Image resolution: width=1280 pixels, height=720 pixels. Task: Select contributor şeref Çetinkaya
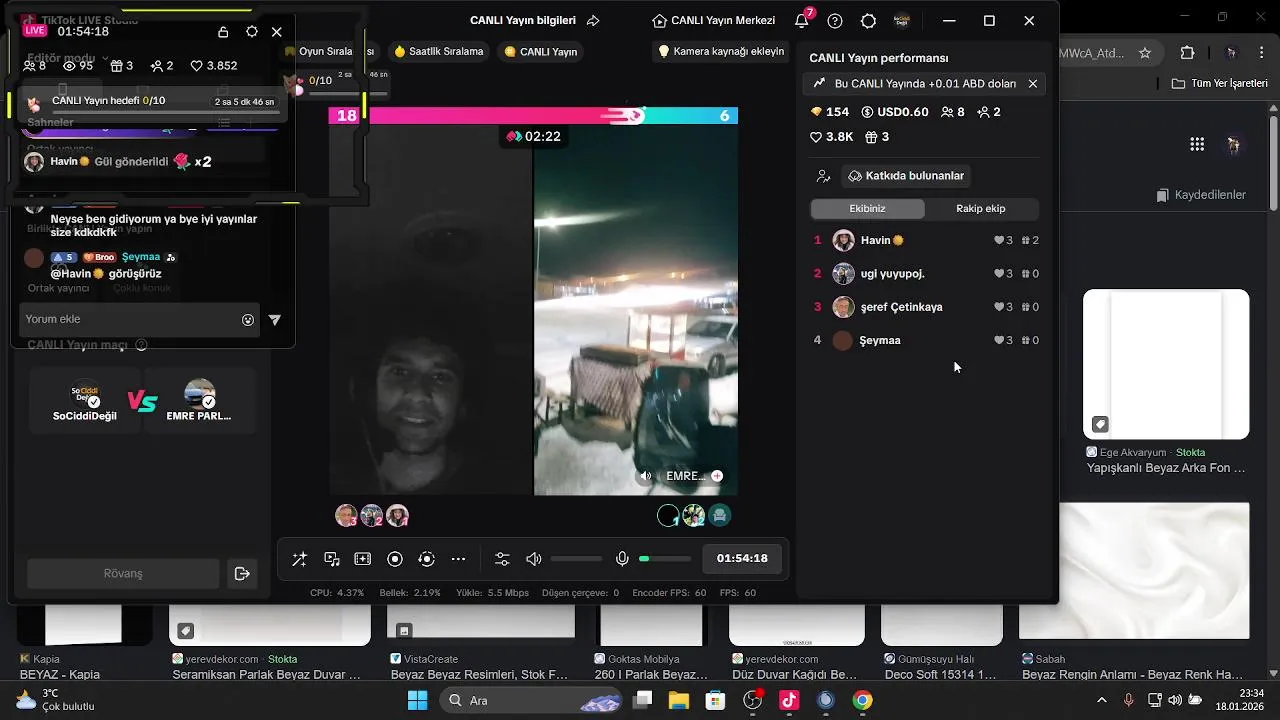click(926, 307)
